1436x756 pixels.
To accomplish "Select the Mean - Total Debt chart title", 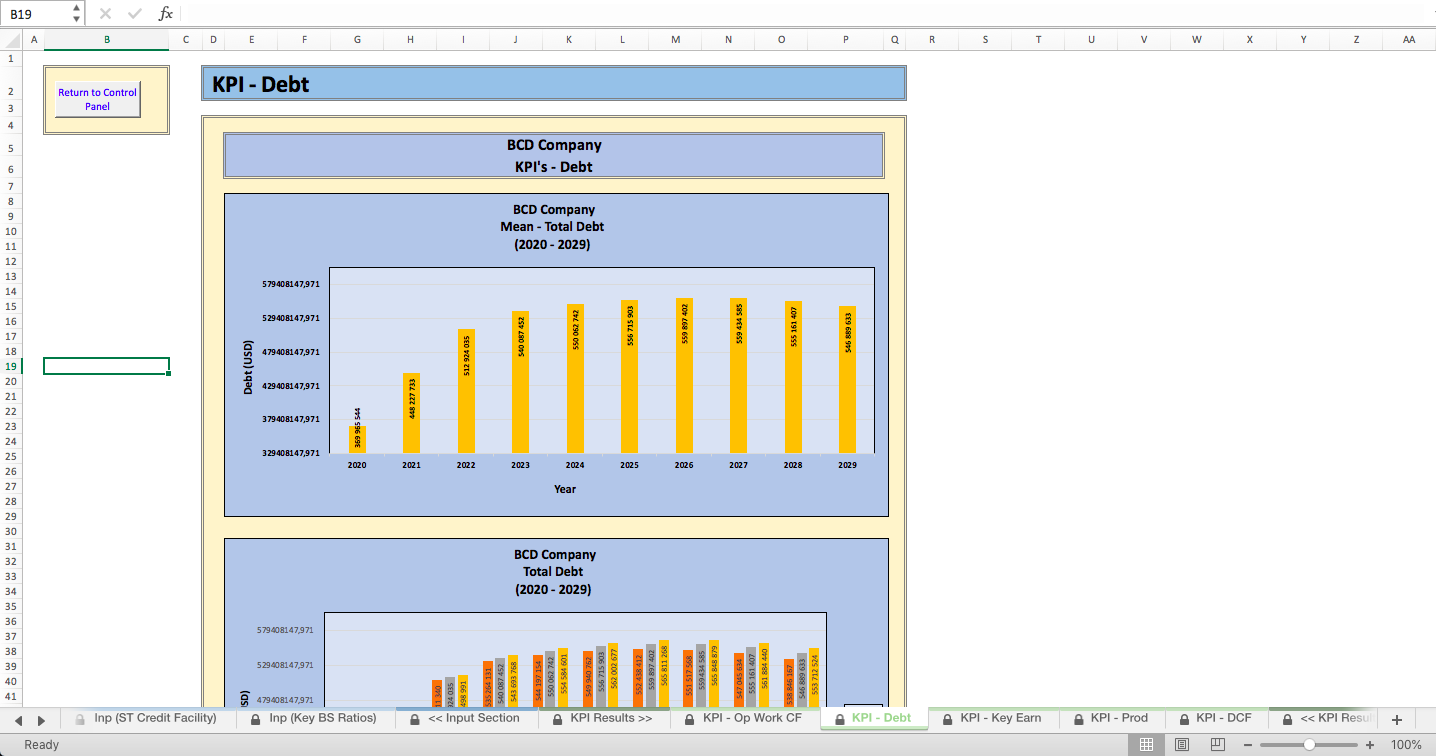I will (x=553, y=227).
